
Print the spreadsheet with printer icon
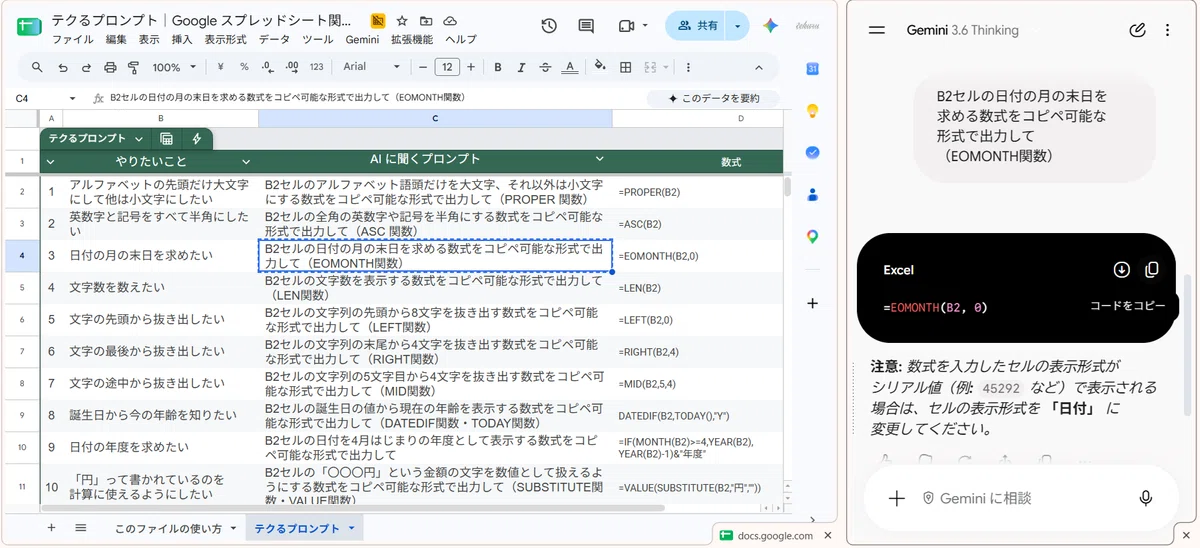tap(110, 67)
